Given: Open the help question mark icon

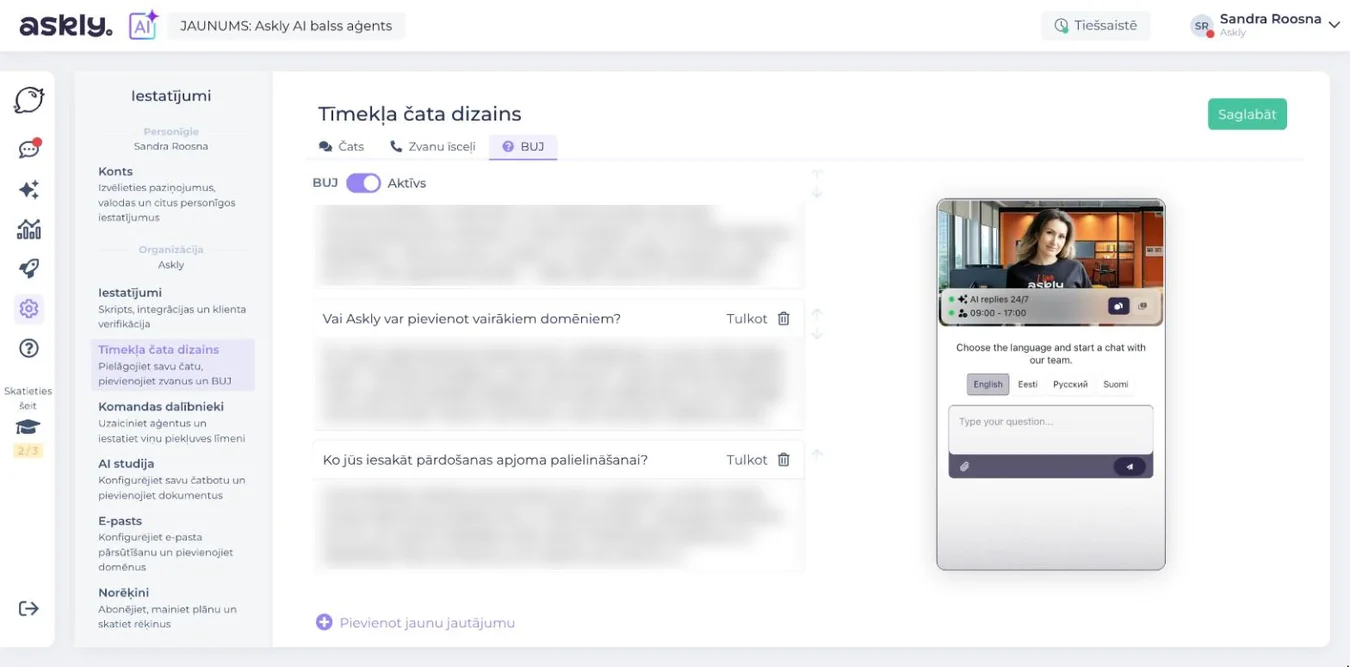Looking at the screenshot, I should (29, 348).
